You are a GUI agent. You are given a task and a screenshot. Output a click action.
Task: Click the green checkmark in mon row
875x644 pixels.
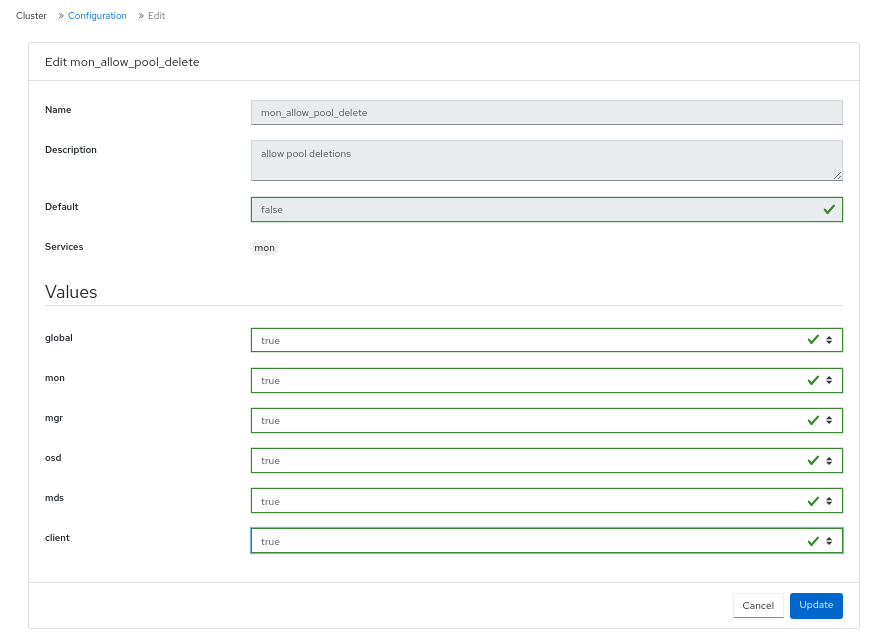click(x=813, y=380)
